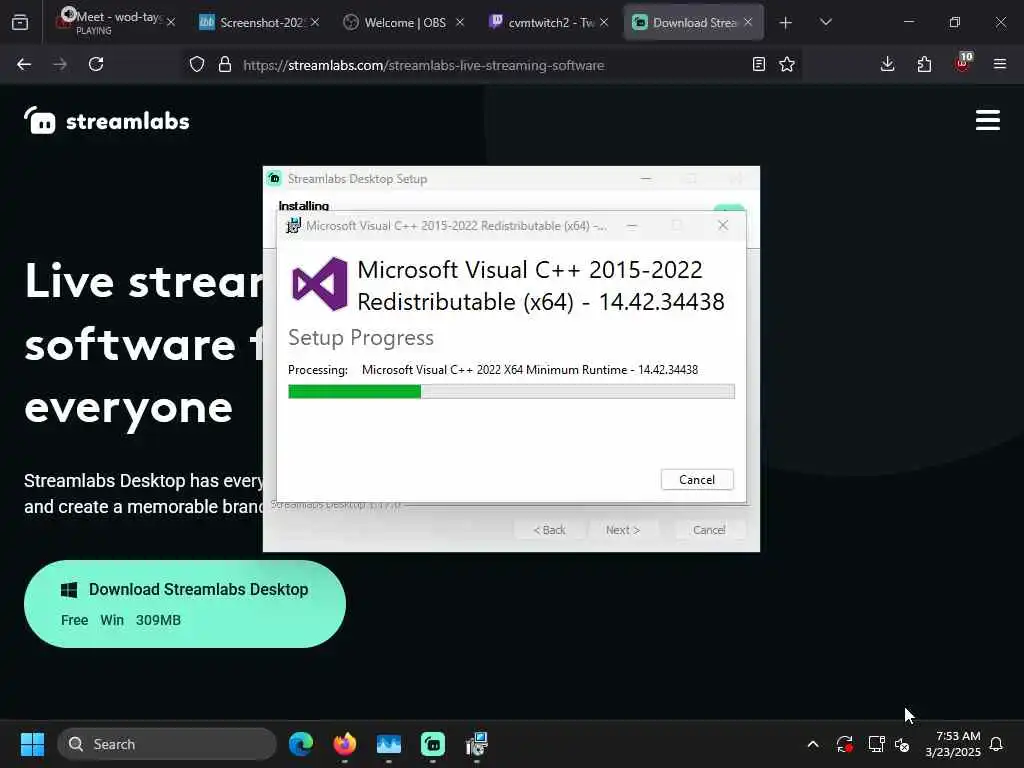Click Cancel in Streamlabs Desktop Setup window
This screenshot has height=768, width=1024.
[x=709, y=530]
